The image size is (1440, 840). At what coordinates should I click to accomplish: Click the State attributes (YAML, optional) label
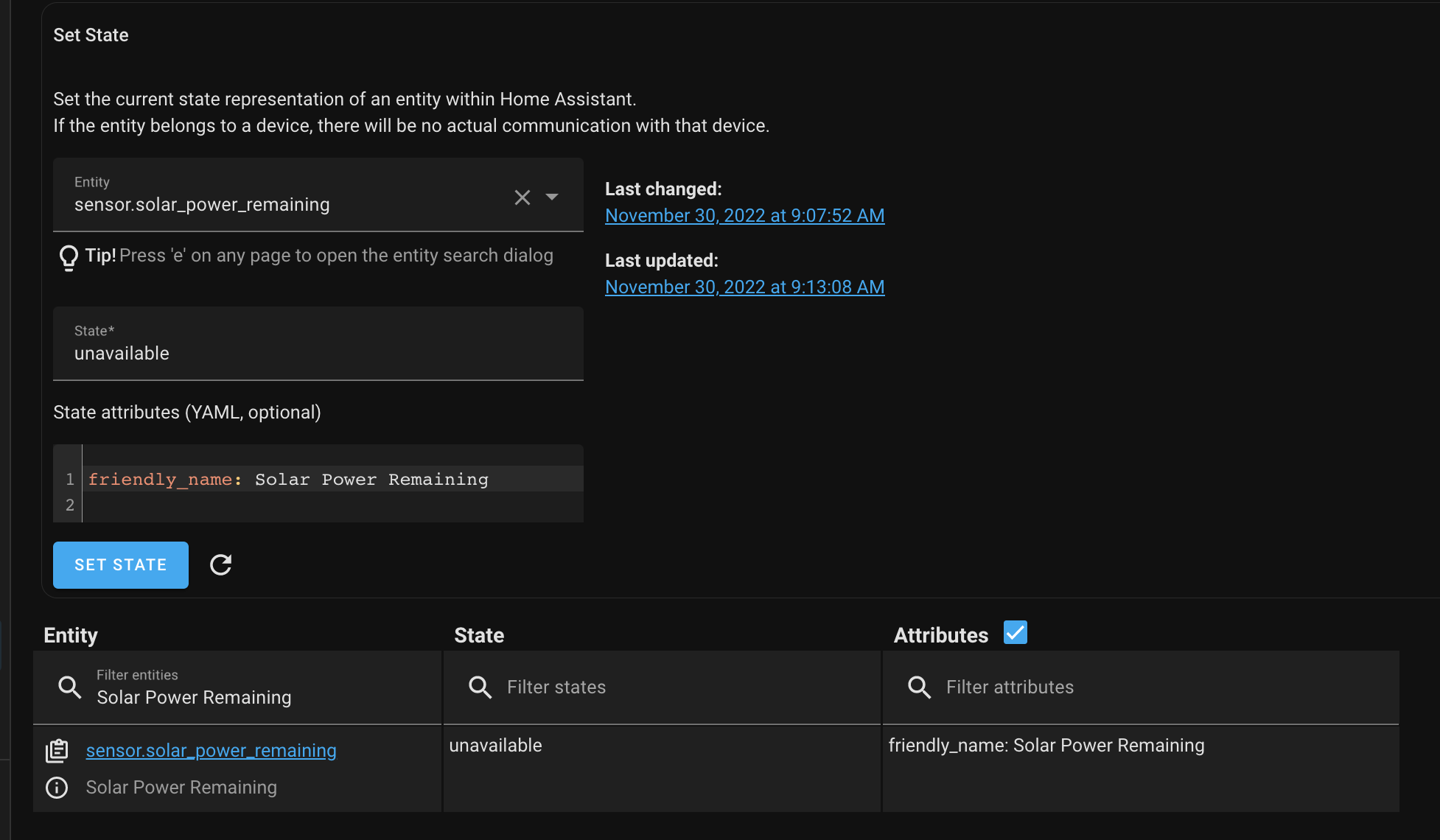click(187, 412)
